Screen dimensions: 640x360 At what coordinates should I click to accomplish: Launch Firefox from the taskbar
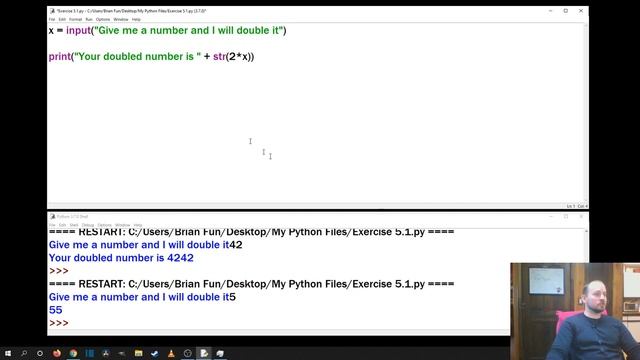pyautogui.click(x=57, y=353)
